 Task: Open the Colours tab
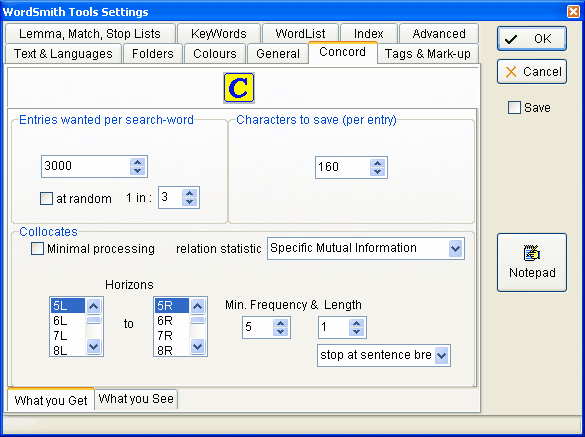tap(215, 54)
